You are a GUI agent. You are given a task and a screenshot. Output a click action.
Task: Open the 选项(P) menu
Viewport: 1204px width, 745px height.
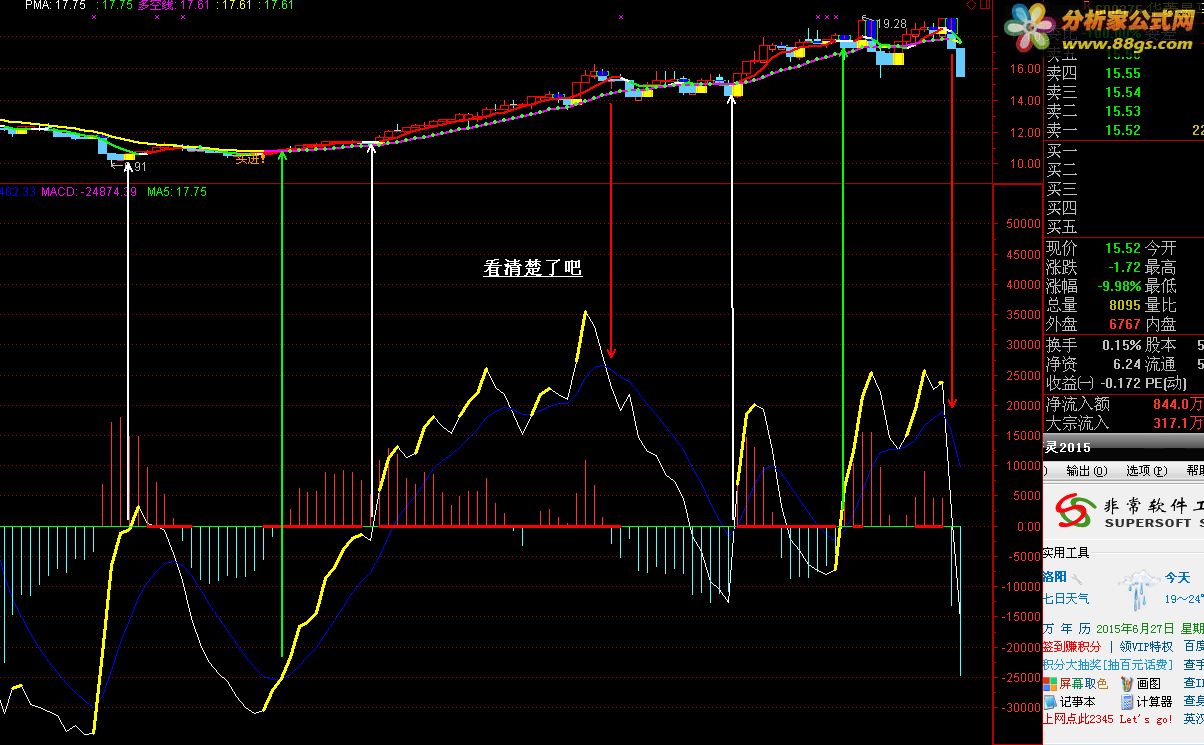[1146, 470]
